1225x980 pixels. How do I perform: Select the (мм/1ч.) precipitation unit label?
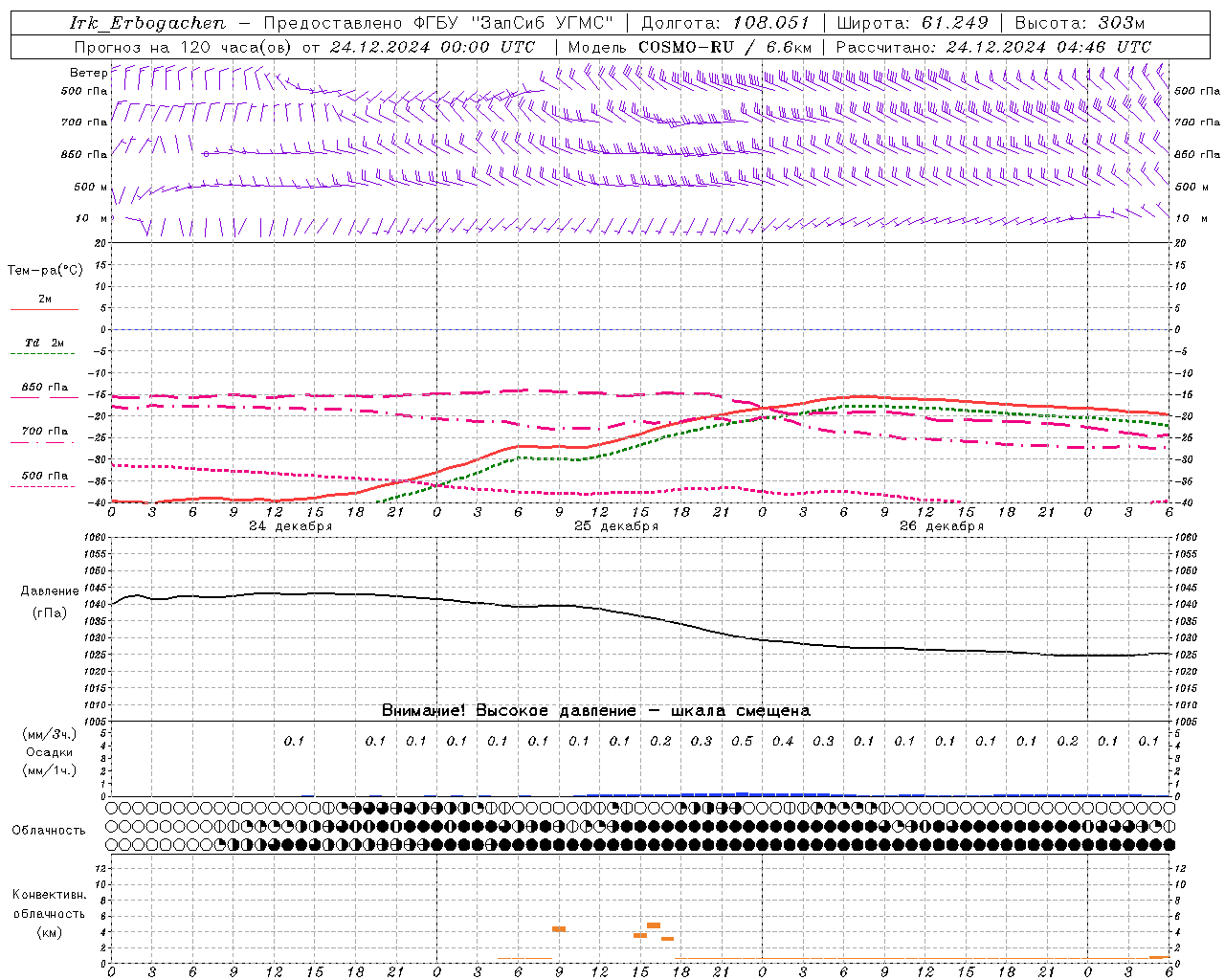tap(50, 770)
